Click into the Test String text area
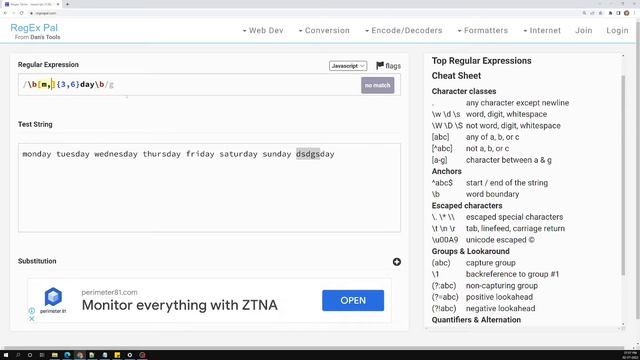 [x=209, y=188]
